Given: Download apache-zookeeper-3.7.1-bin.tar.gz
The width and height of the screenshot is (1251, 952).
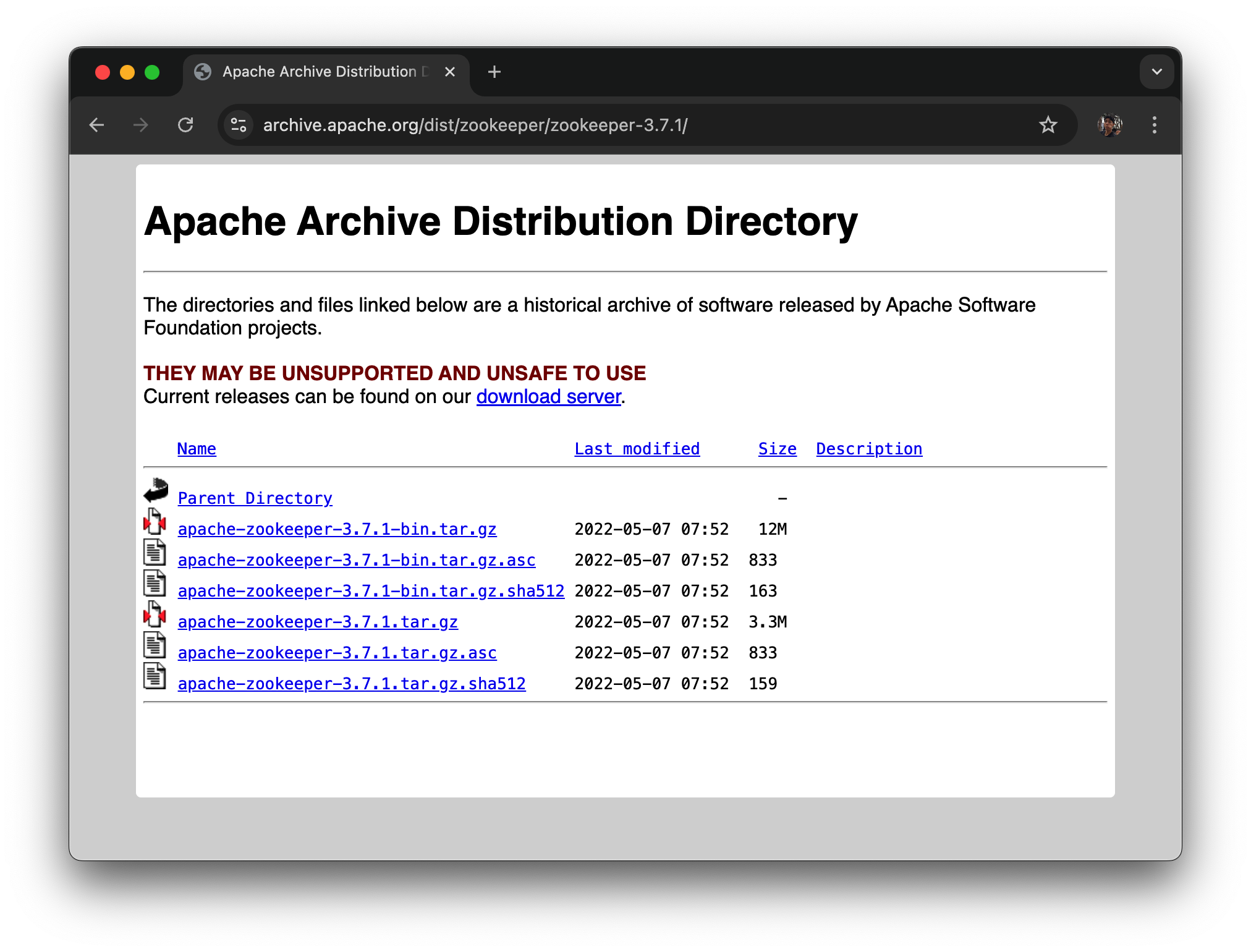Looking at the screenshot, I should tap(337, 530).
